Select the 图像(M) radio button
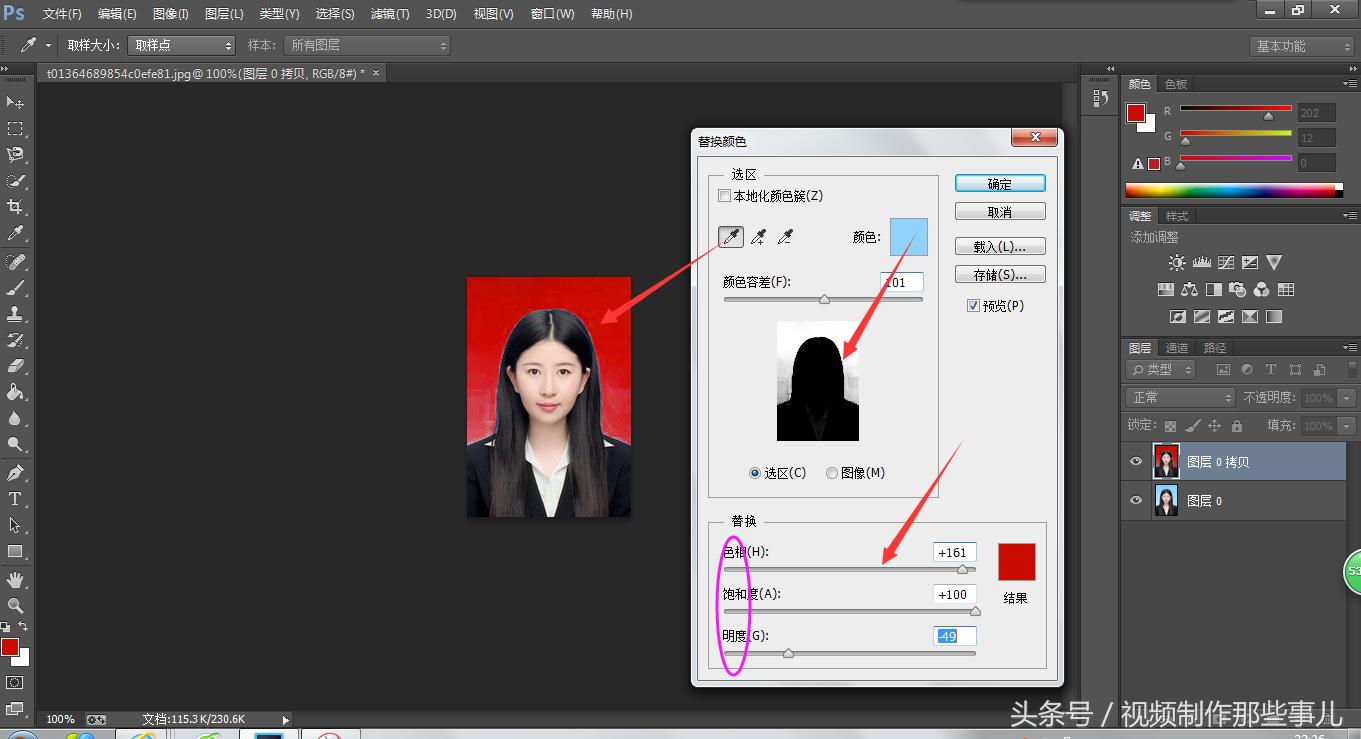Image resolution: width=1361 pixels, height=739 pixels. 831,472
